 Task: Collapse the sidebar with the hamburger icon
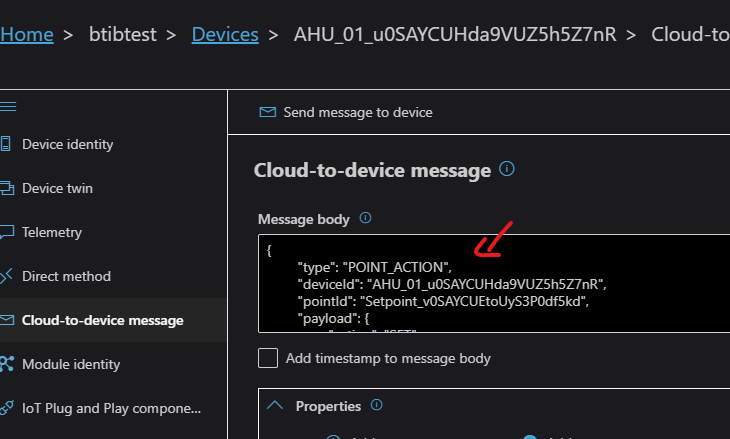pyautogui.click(x=7, y=106)
